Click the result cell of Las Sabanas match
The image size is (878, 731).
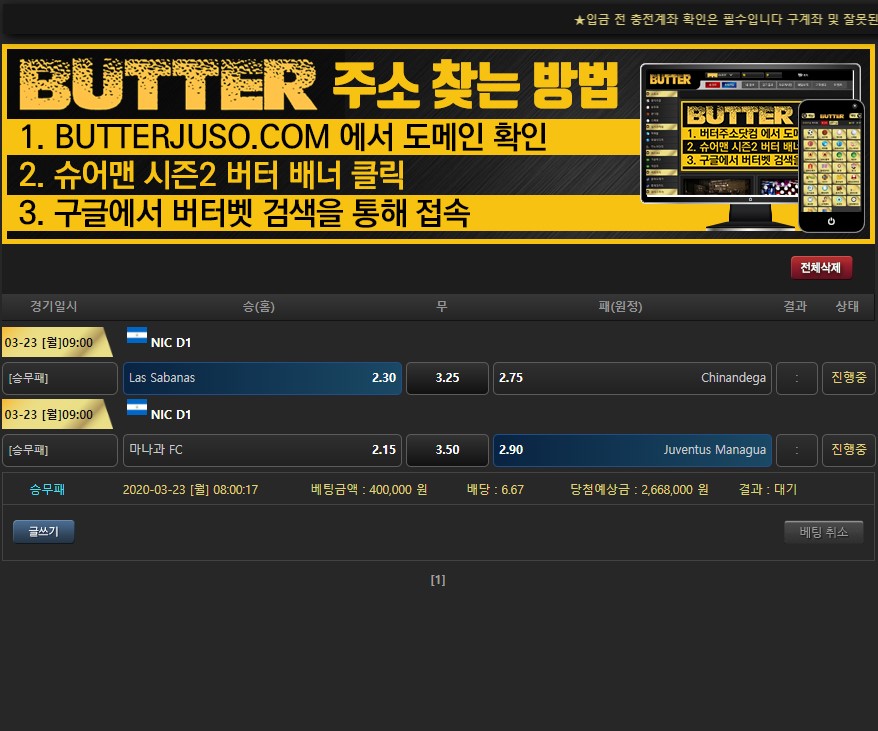point(797,378)
